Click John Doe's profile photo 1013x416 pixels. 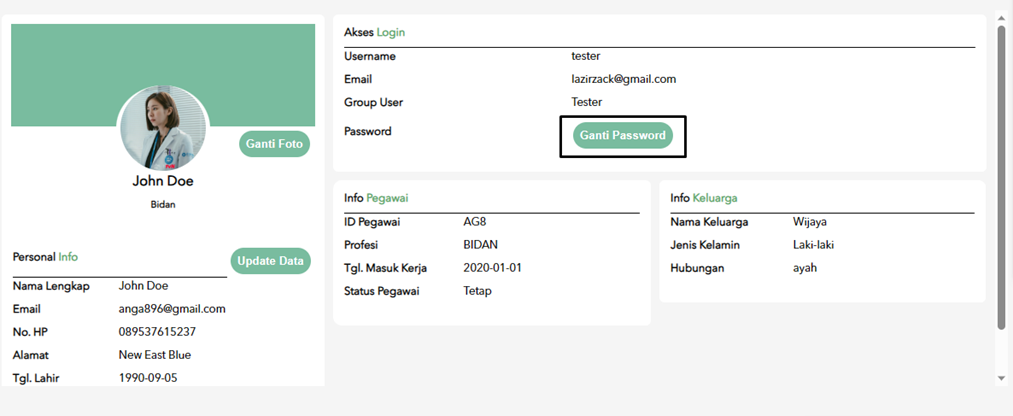163,129
